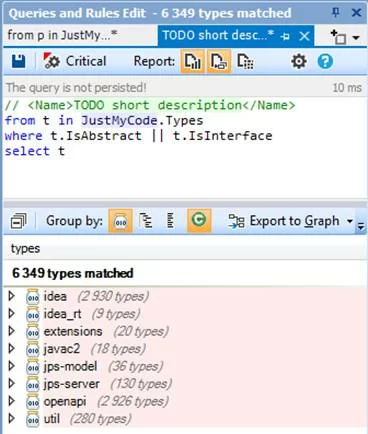Select the 'TODO short desc...' tab

[x=218, y=35]
